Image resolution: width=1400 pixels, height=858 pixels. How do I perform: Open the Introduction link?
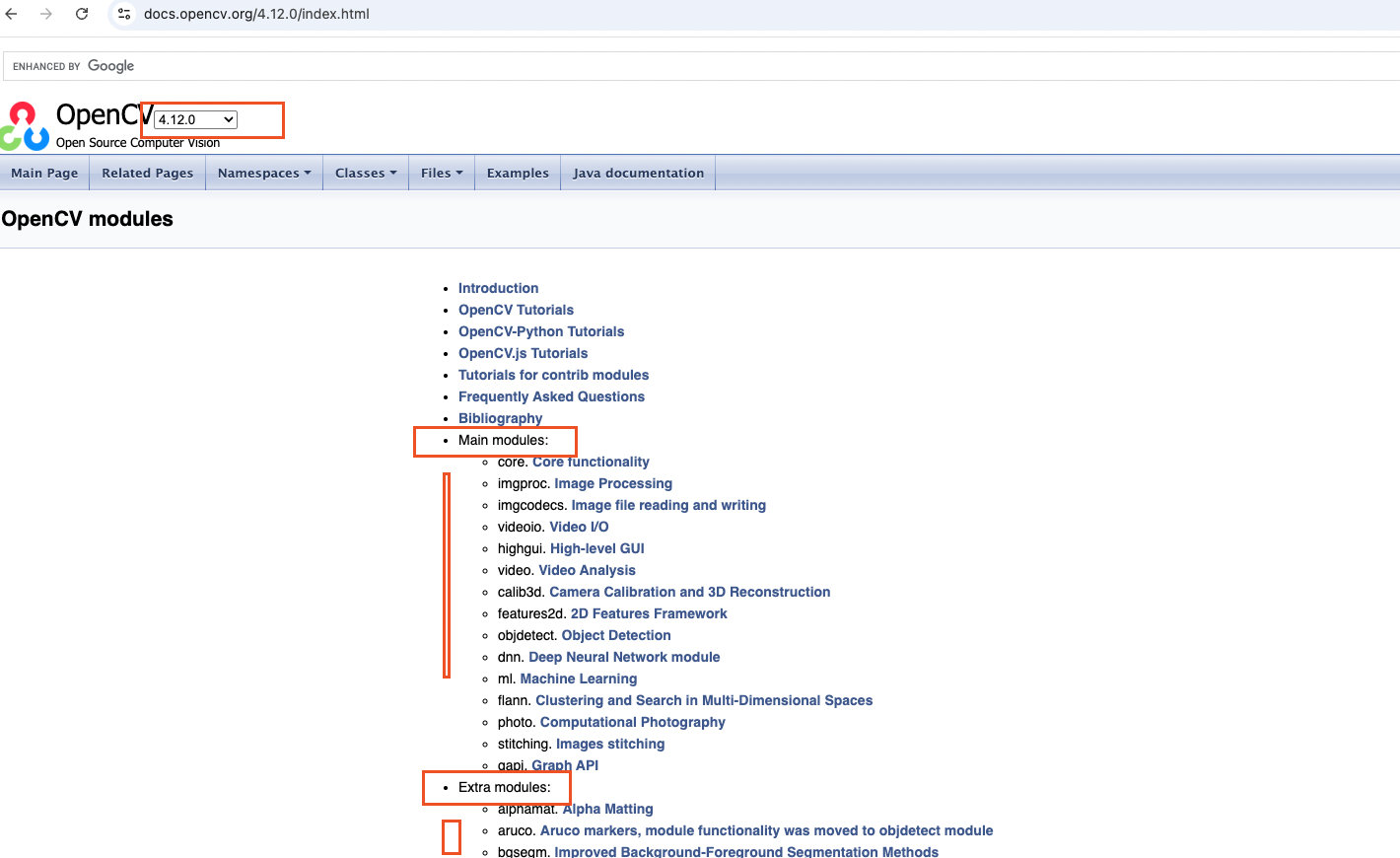498,288
